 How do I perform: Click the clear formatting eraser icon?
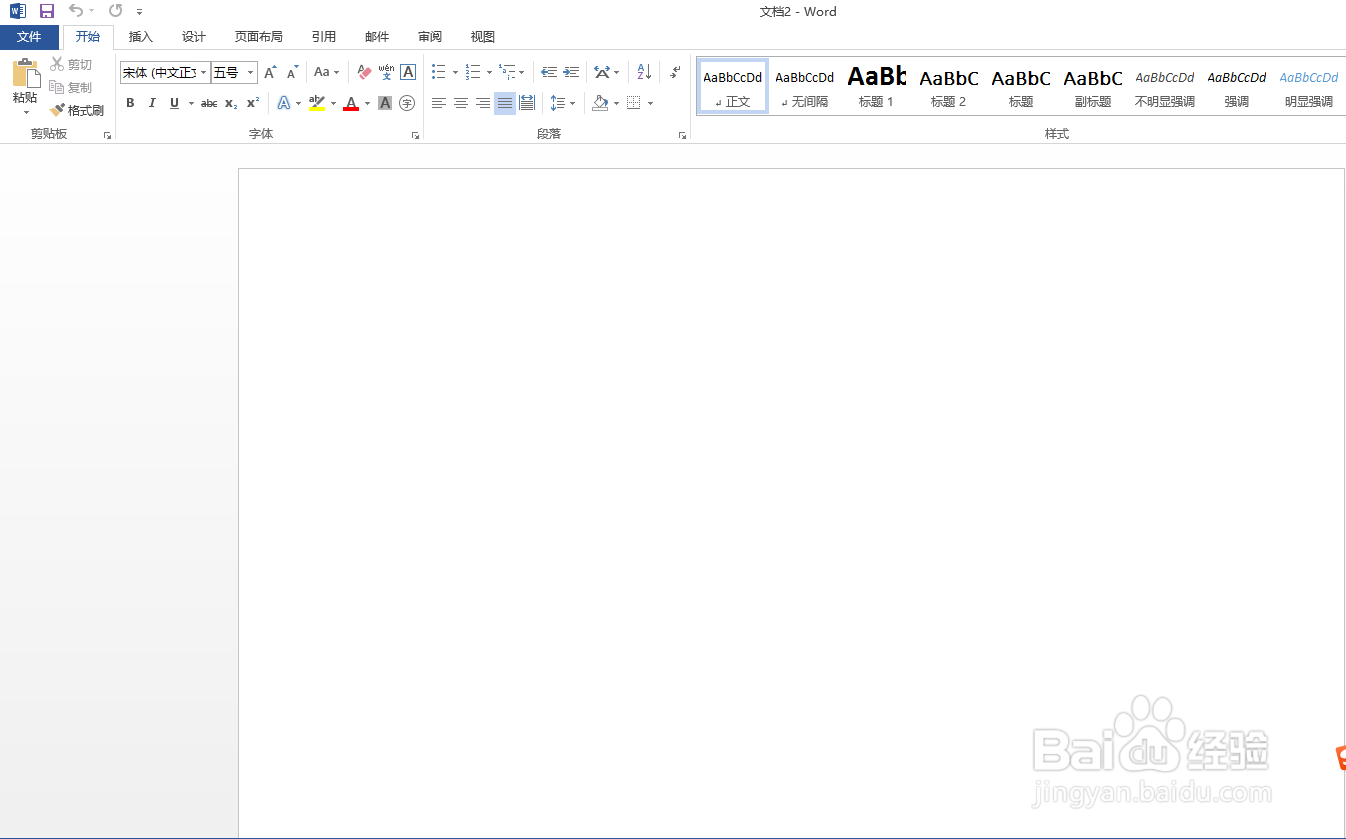(x=364, y=72)
